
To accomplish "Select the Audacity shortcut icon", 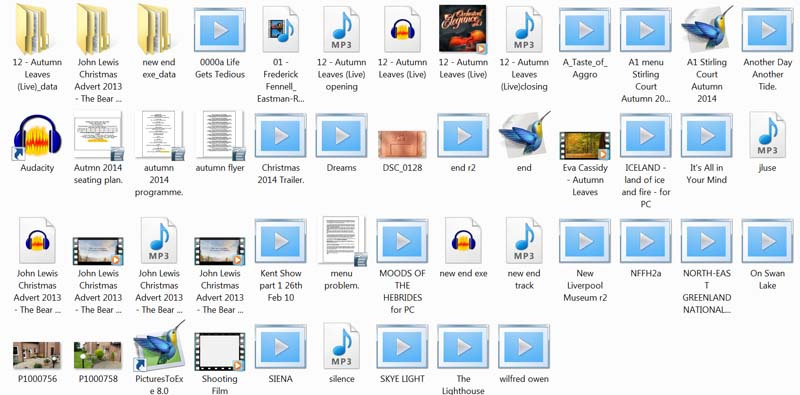I will [37, 137].
